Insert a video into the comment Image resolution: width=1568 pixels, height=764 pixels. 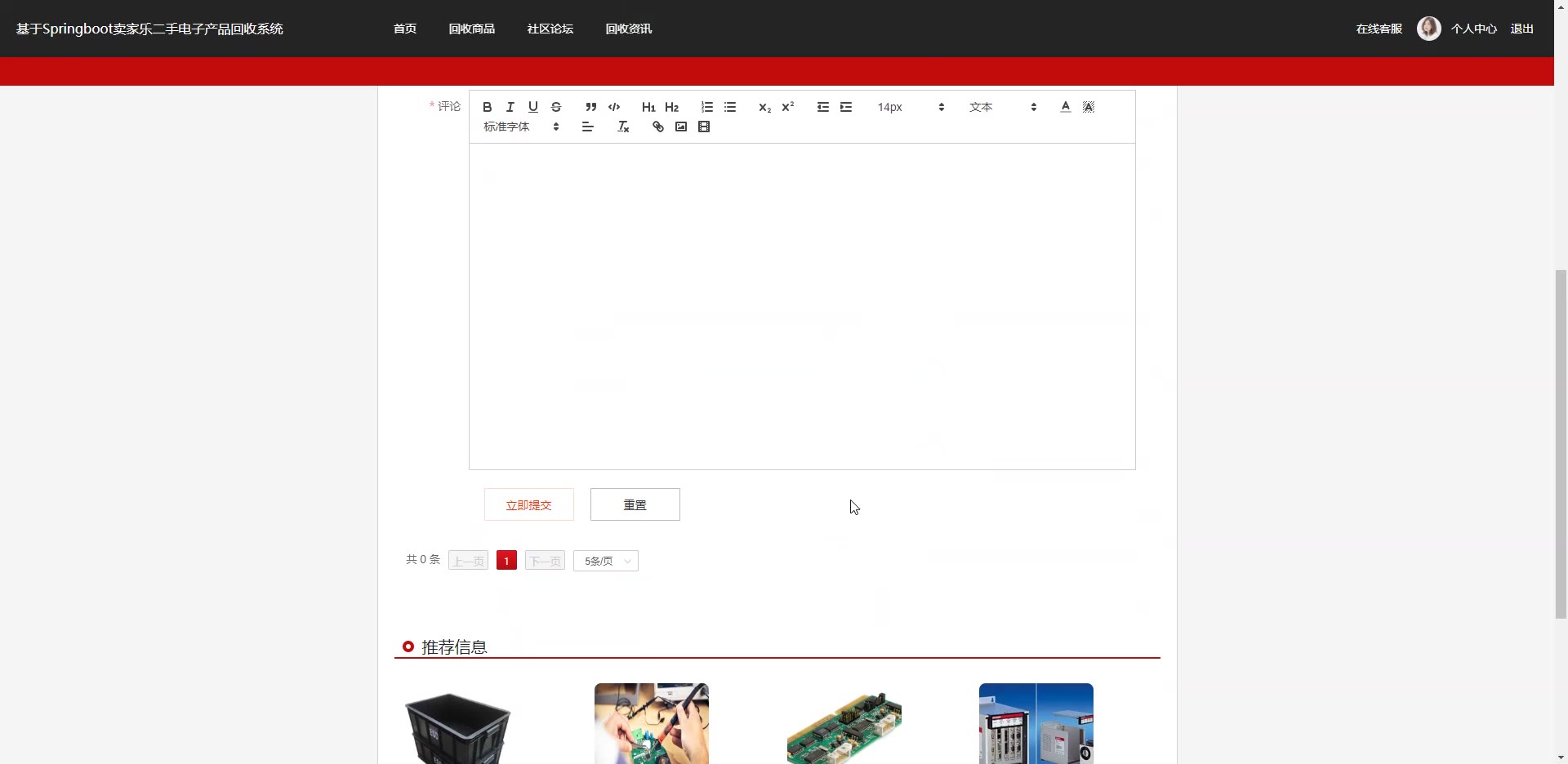coord(704,127)
